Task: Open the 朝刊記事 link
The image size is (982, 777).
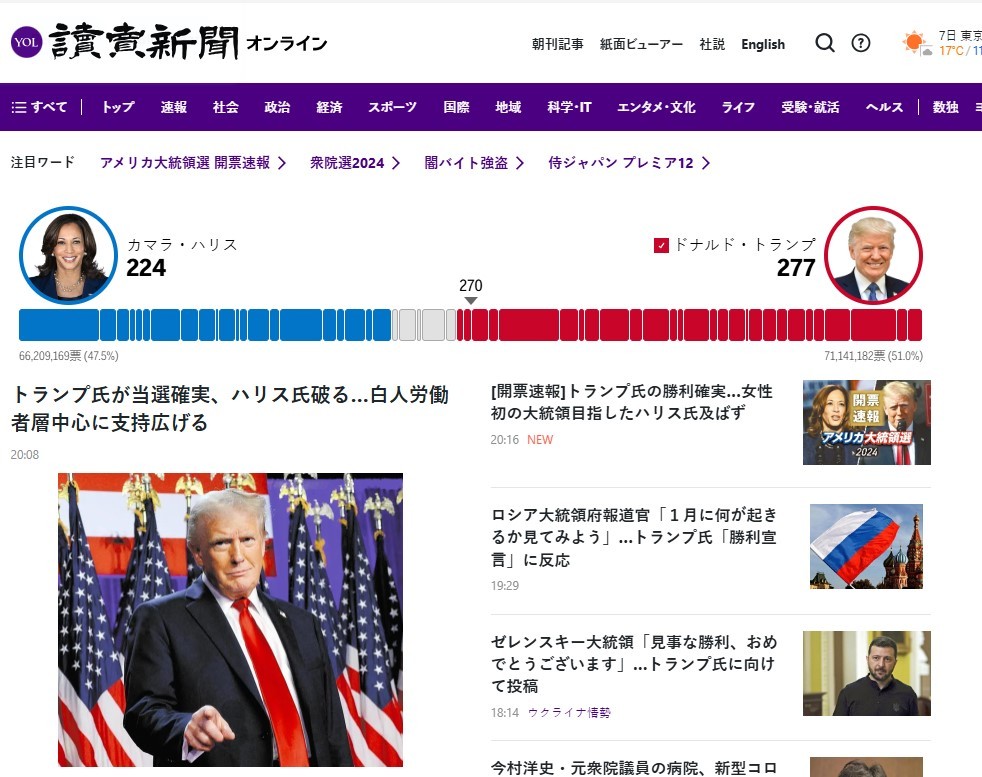Action: (557, 44)
